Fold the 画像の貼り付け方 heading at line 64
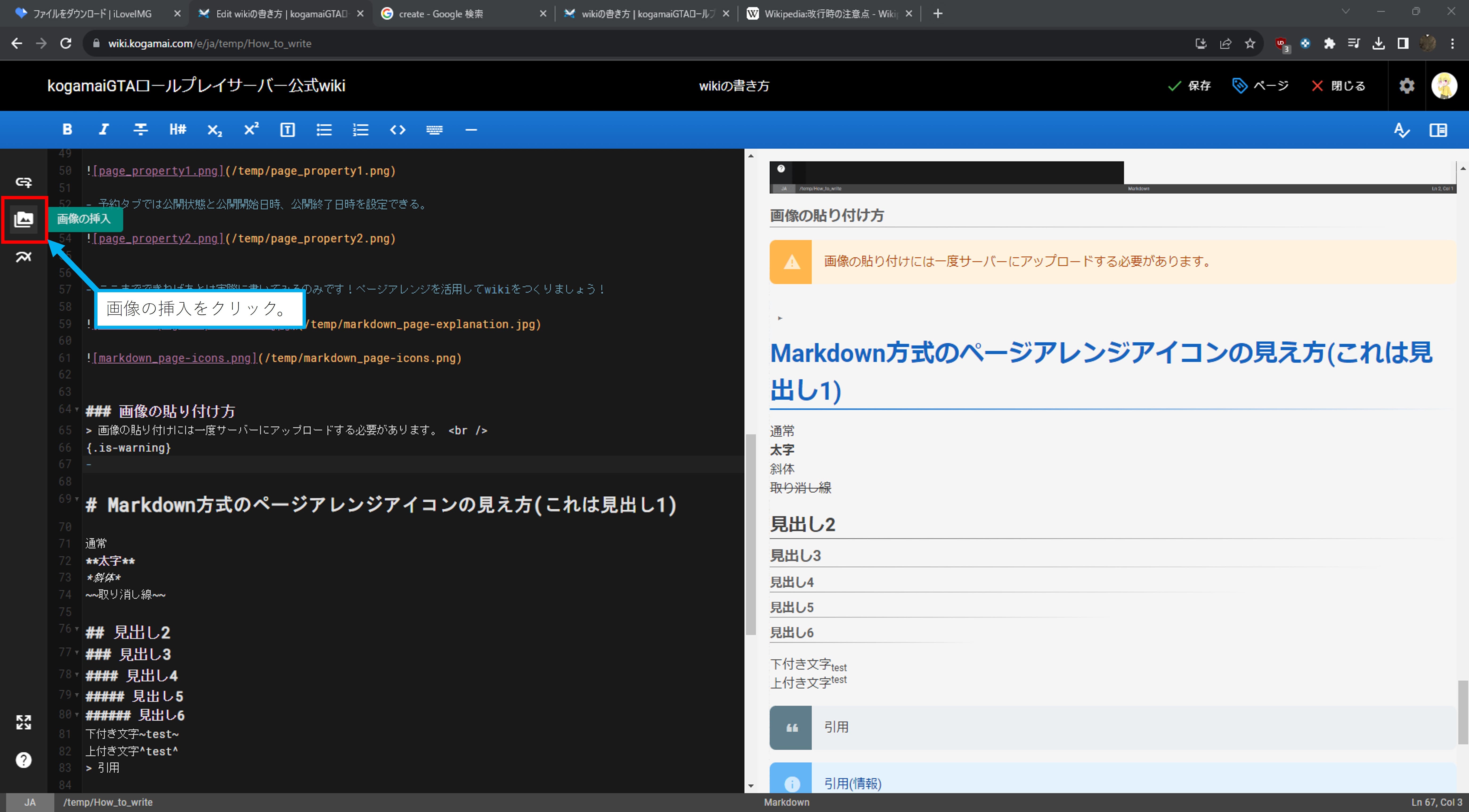This screenshot has width=1469, height=812. point(77,410)
